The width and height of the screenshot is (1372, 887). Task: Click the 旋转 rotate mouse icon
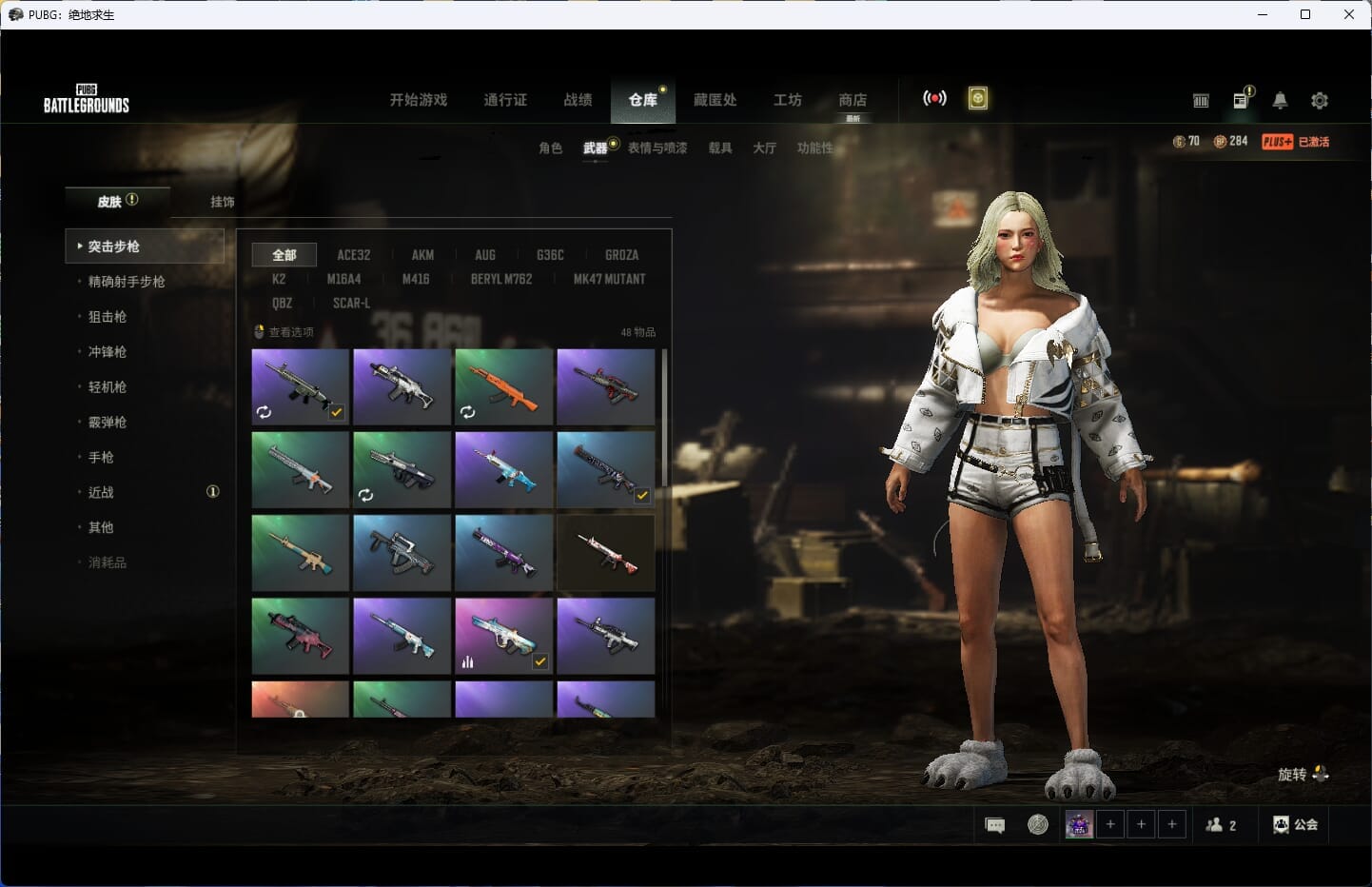1320,774
